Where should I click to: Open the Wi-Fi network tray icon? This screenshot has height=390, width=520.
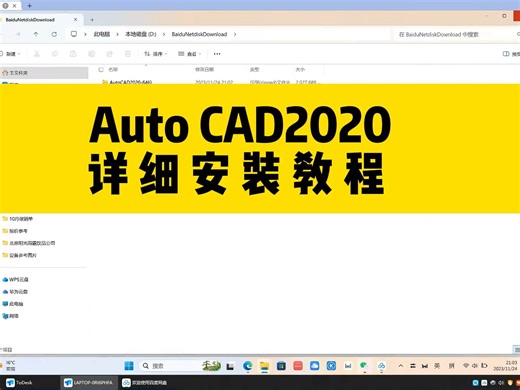(x=466, y=366)
